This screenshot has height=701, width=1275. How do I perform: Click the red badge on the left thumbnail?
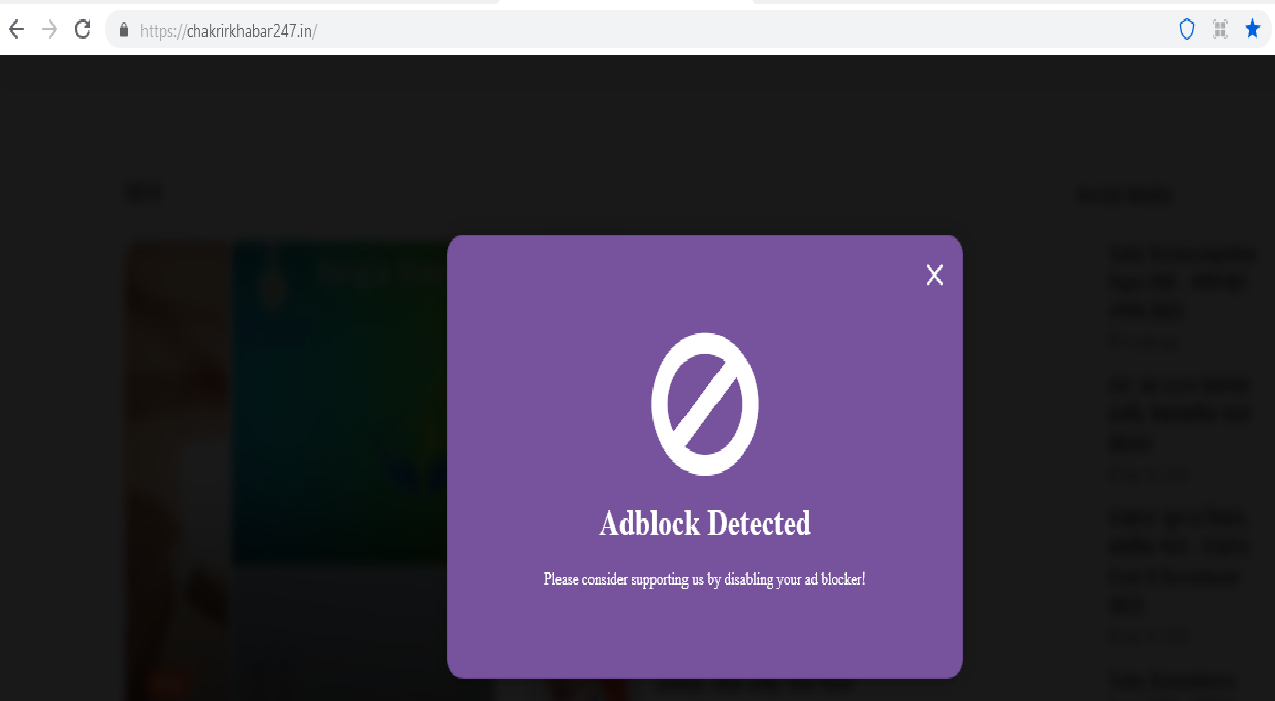click(x=167, y=684)
